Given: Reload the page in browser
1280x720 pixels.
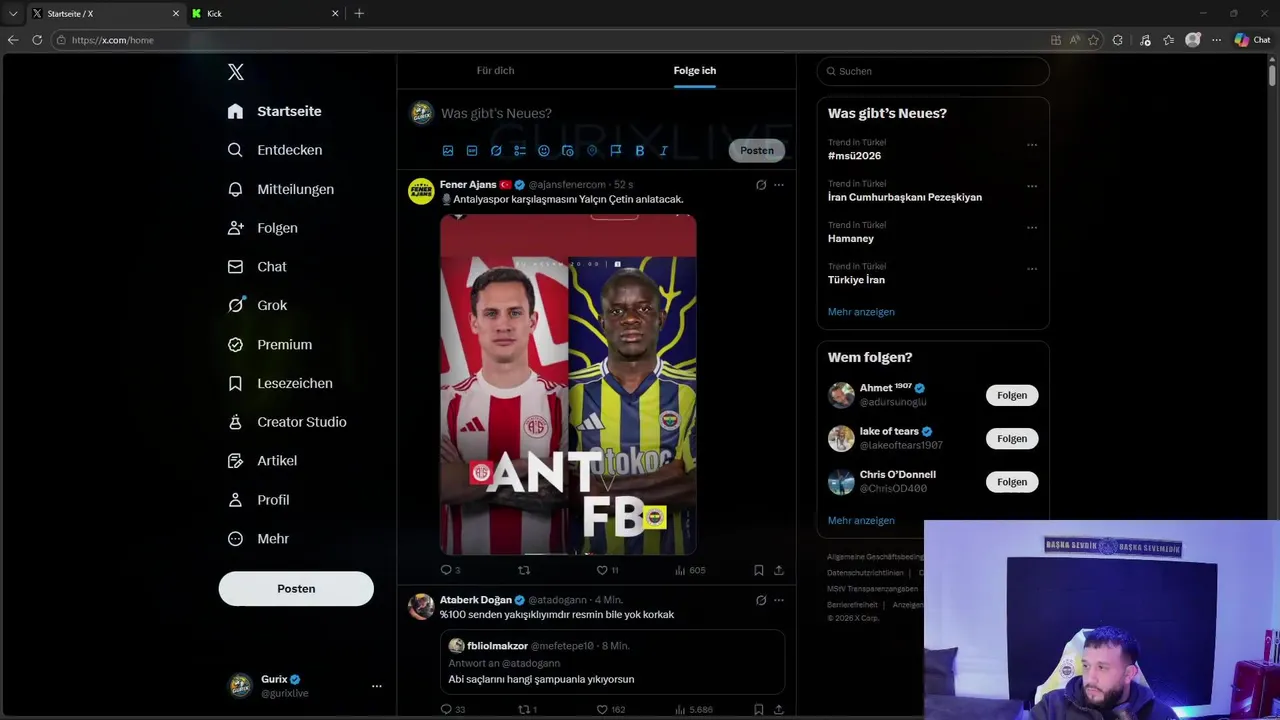Looking at the screenshot, I should (37, 40).
